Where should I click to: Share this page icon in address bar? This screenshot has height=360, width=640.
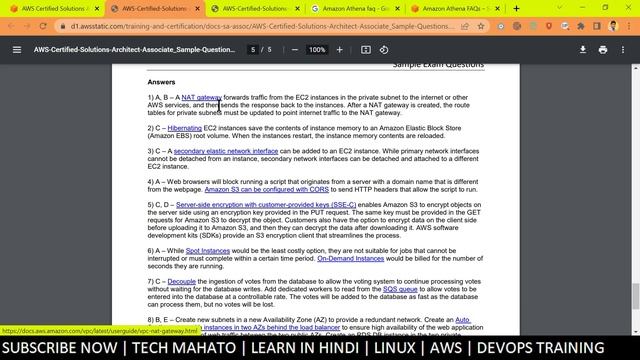tap(465, 26)
